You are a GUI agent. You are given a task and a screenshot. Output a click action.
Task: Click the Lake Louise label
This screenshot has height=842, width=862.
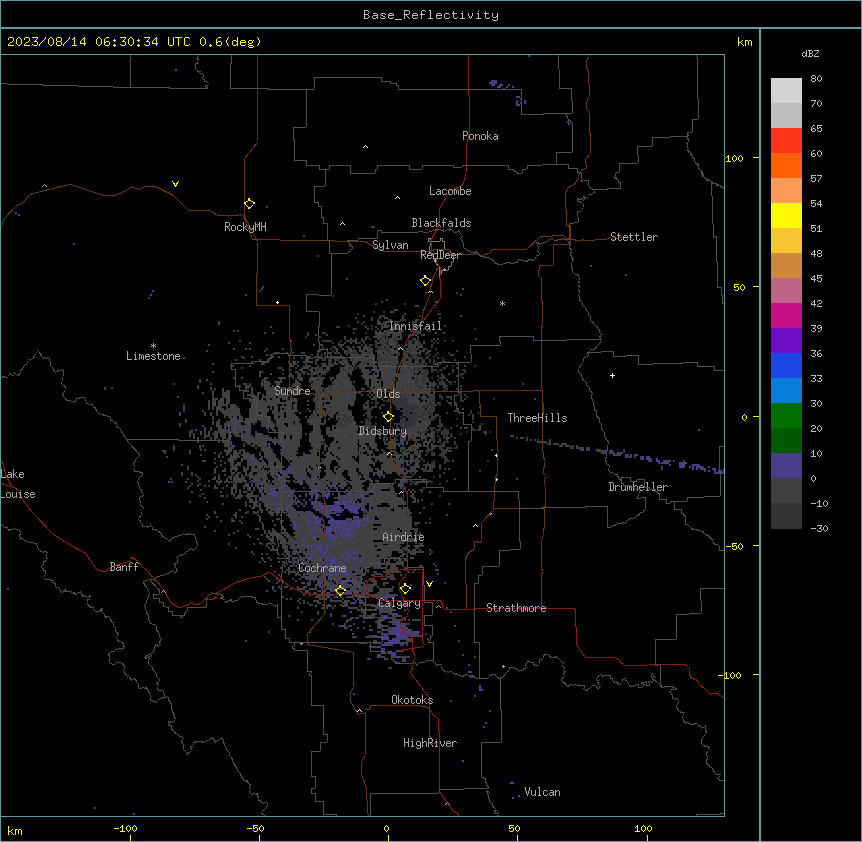18,484
